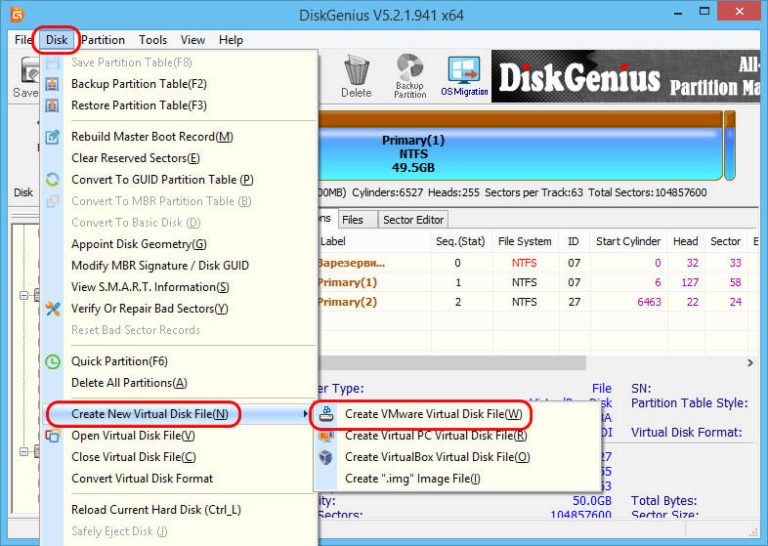
Task: Click the Verify Or Repair Bad Sectors icon
Action: click(53, 309)
